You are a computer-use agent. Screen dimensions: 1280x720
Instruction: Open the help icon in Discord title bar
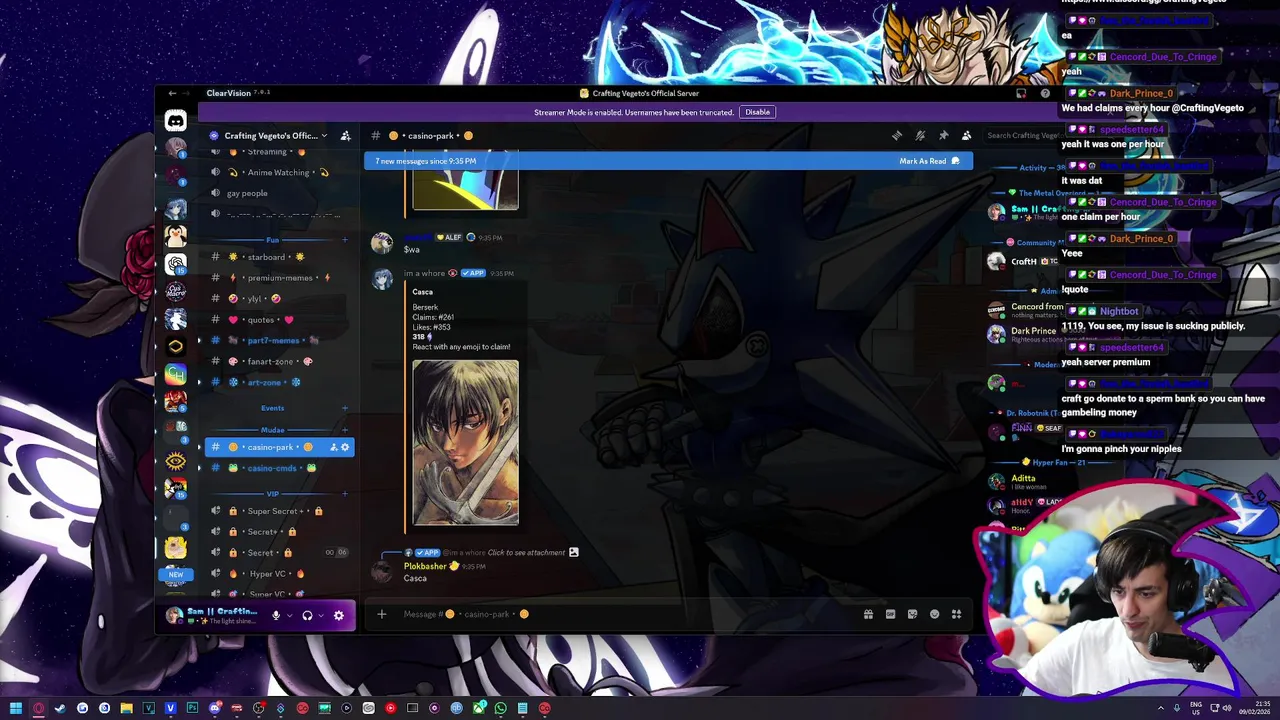click(1045, 93)
